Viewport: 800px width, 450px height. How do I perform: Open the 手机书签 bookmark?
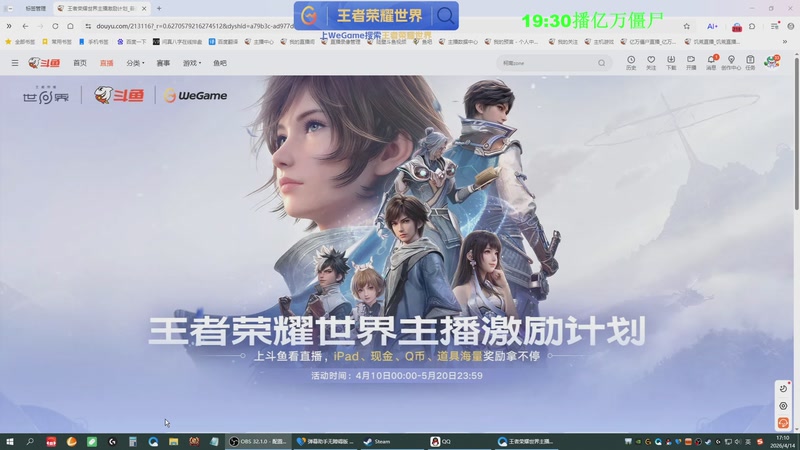(93, 42)
